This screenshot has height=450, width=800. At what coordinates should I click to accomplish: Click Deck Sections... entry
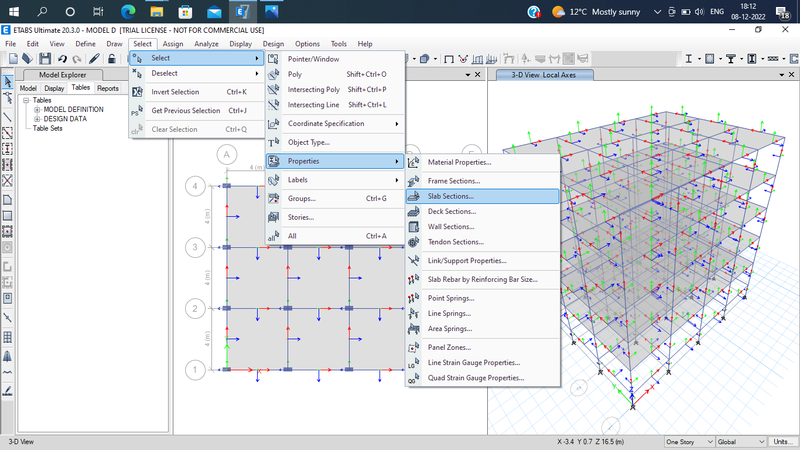click(x=483, y=211)
